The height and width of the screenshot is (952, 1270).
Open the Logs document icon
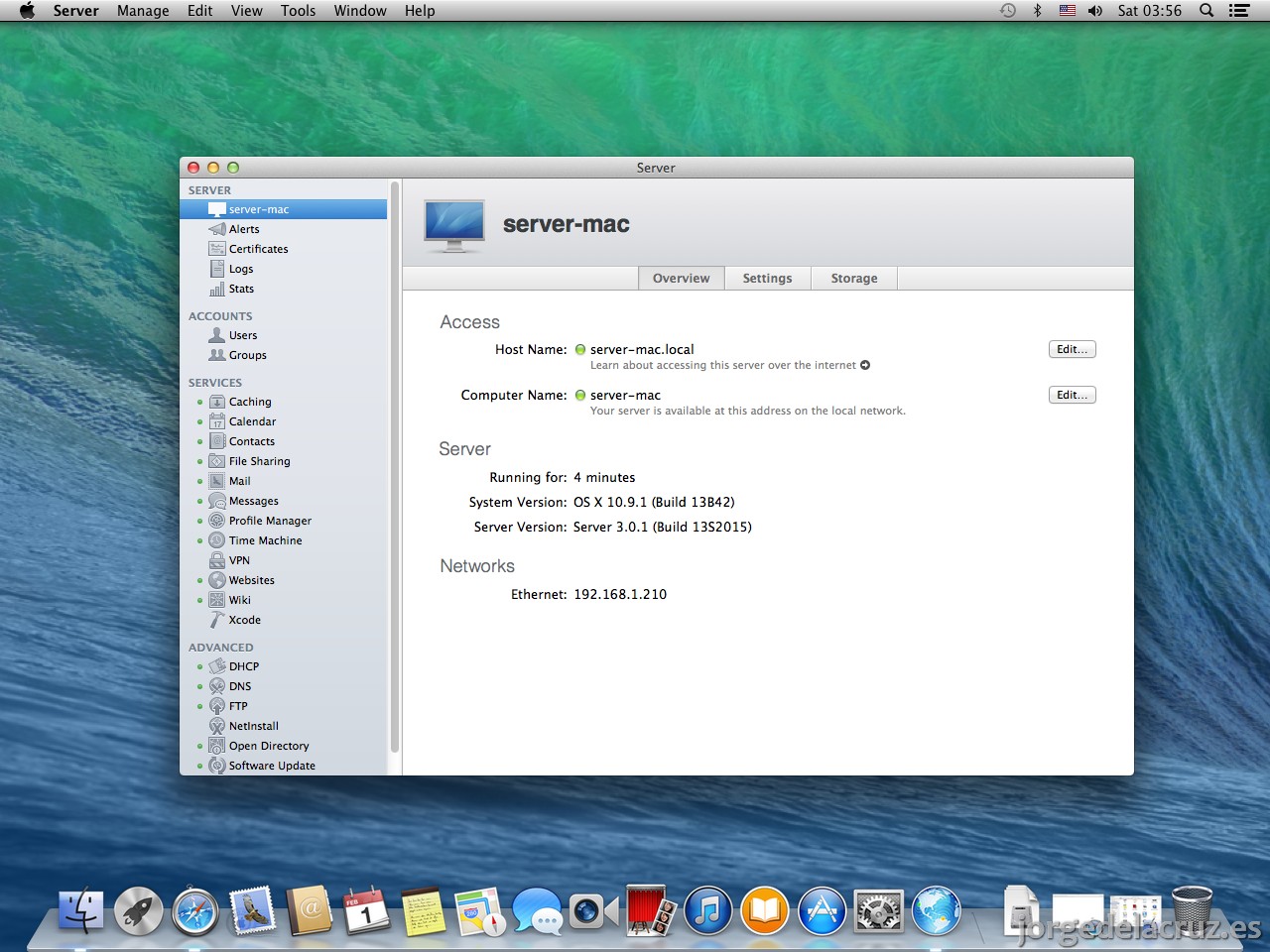[x=217, y=269]
